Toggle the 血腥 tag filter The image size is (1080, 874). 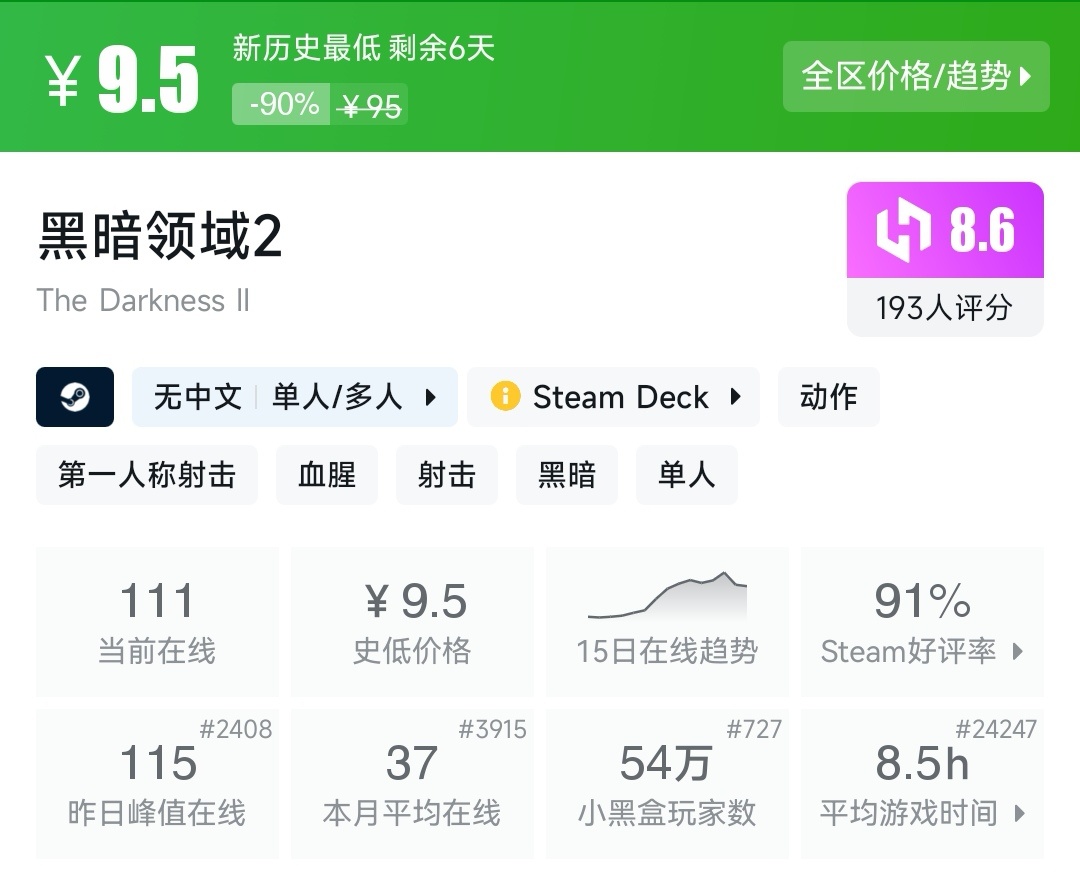pyautogui.click(x=327, y=475)
